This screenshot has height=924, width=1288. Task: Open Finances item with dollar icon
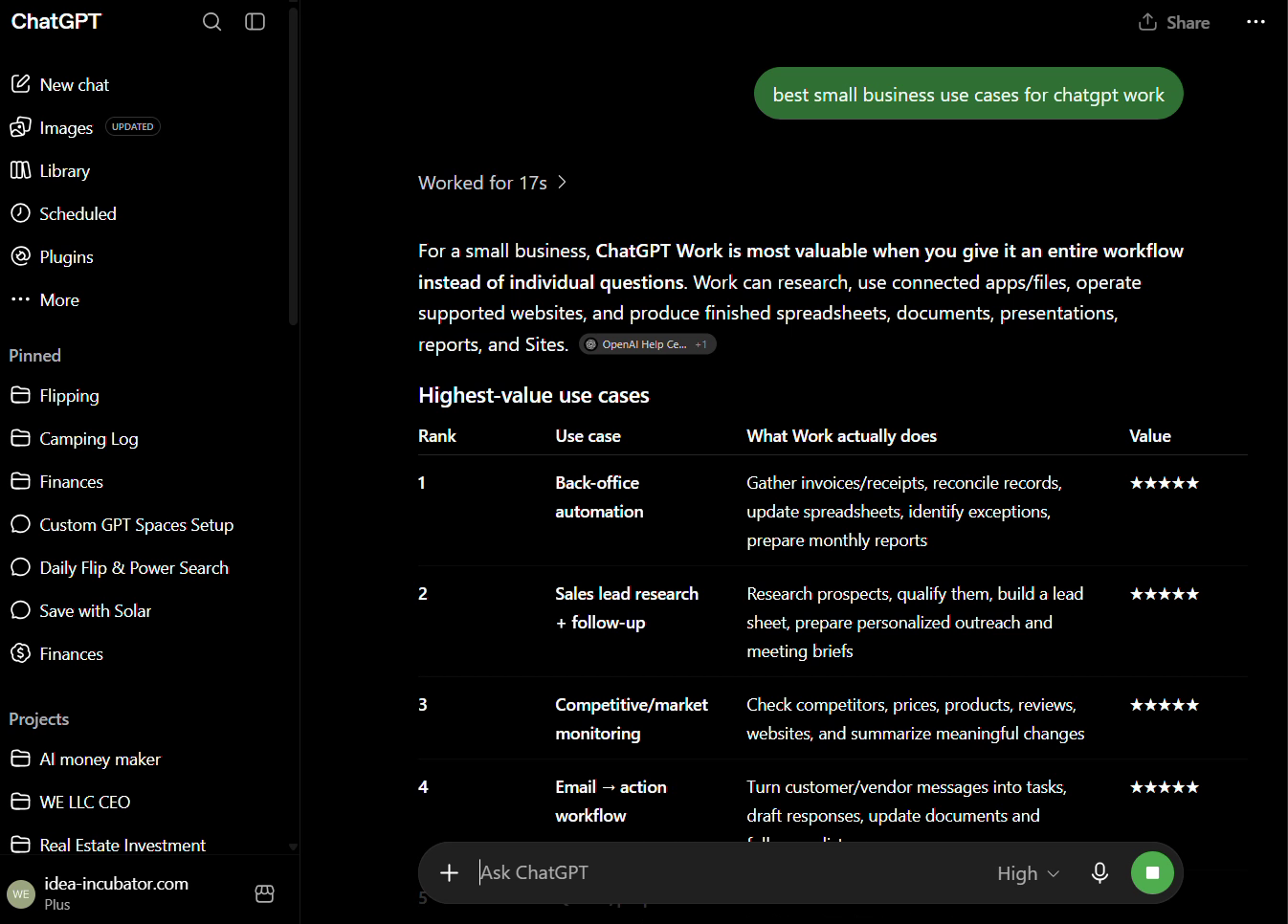tap(57, 653)
